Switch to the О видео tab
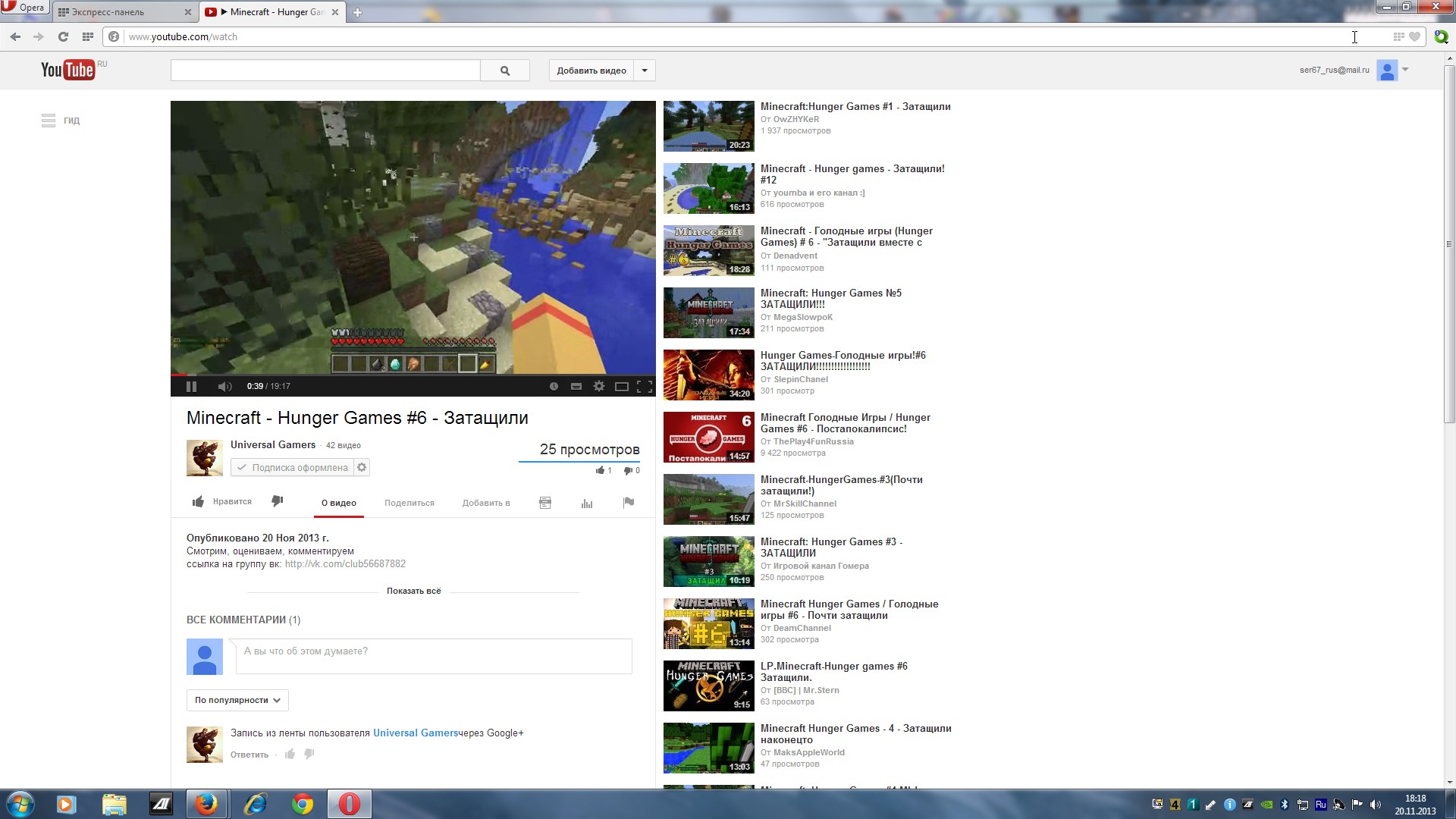Image resolution: width=1456 pixels, height=819 pixels. pyautogui.click(x=338, y=503)
